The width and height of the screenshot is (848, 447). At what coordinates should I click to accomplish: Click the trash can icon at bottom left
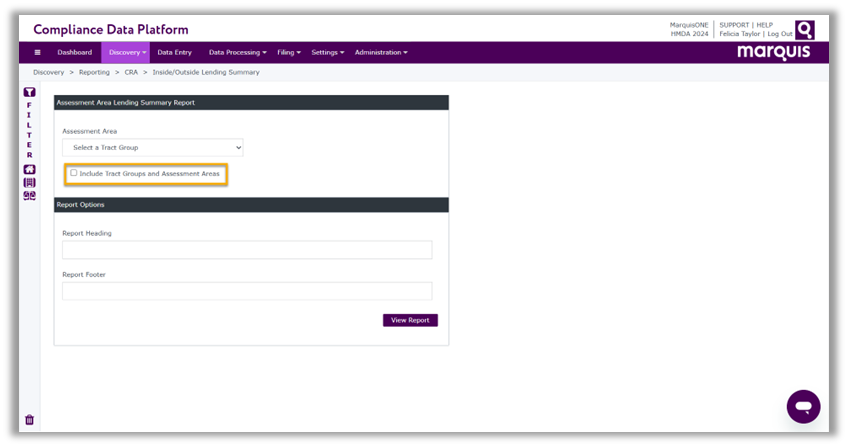29,420
